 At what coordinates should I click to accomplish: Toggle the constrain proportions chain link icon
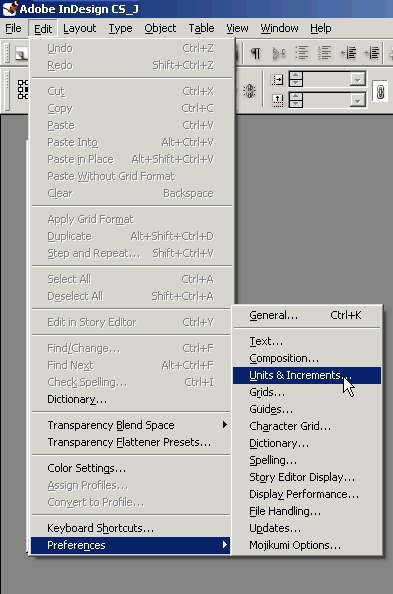tap(380, 92)
